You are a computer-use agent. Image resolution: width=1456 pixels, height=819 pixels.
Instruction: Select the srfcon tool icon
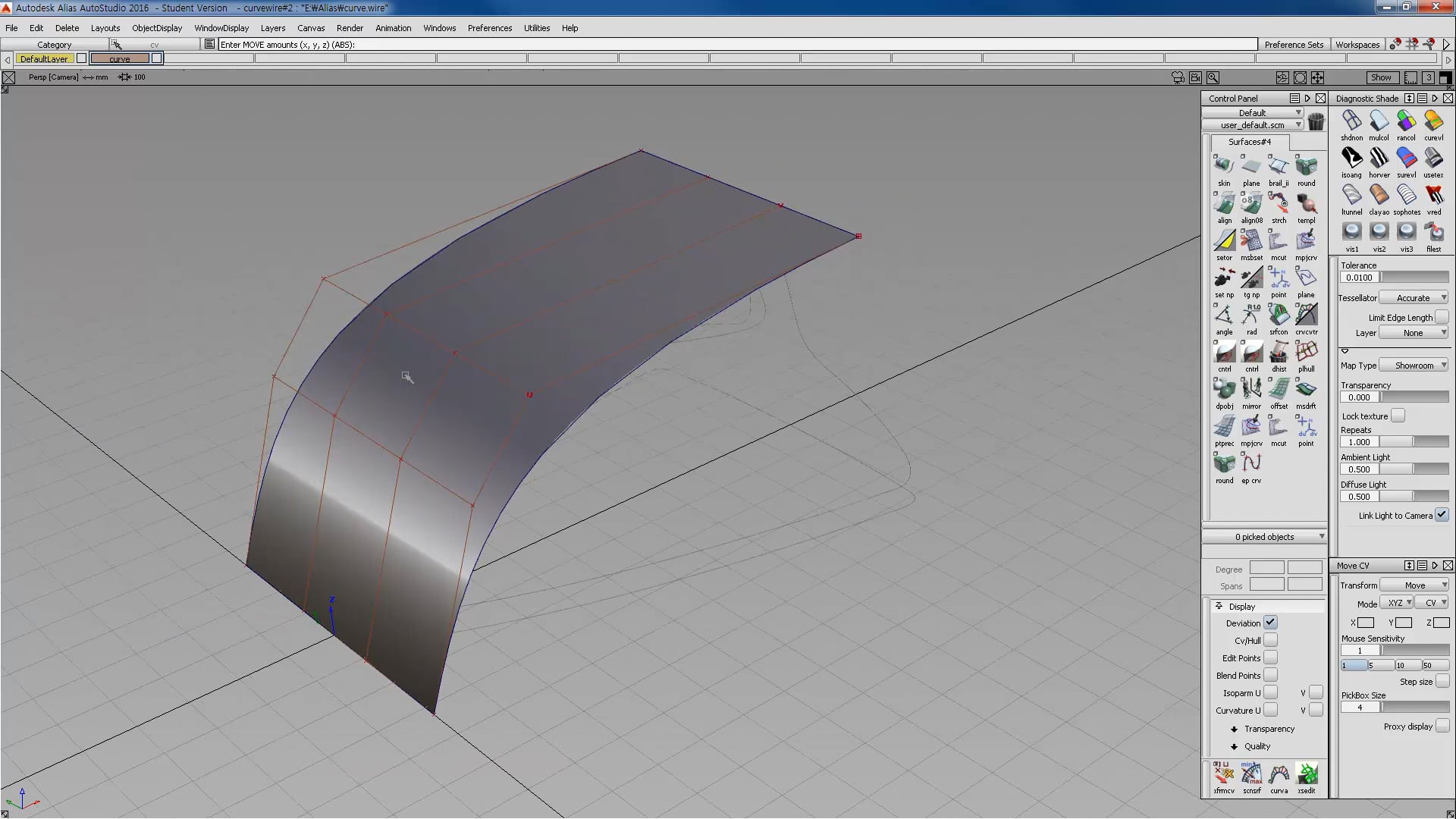tap(1279, 314)
